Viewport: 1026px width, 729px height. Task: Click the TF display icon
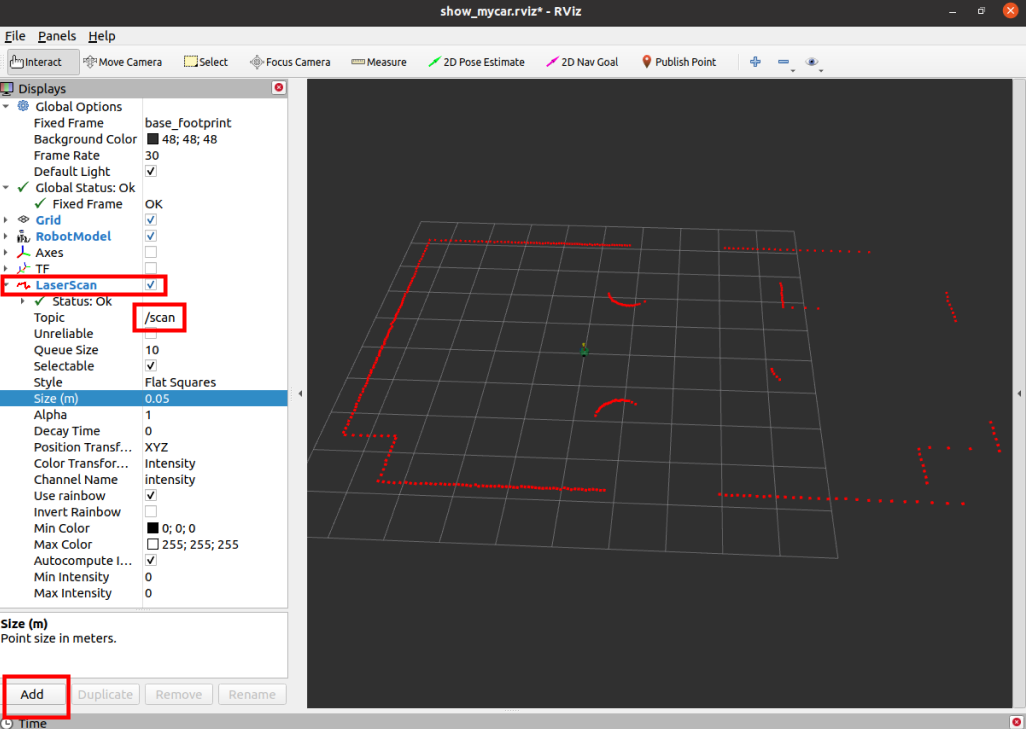[24, 268]
